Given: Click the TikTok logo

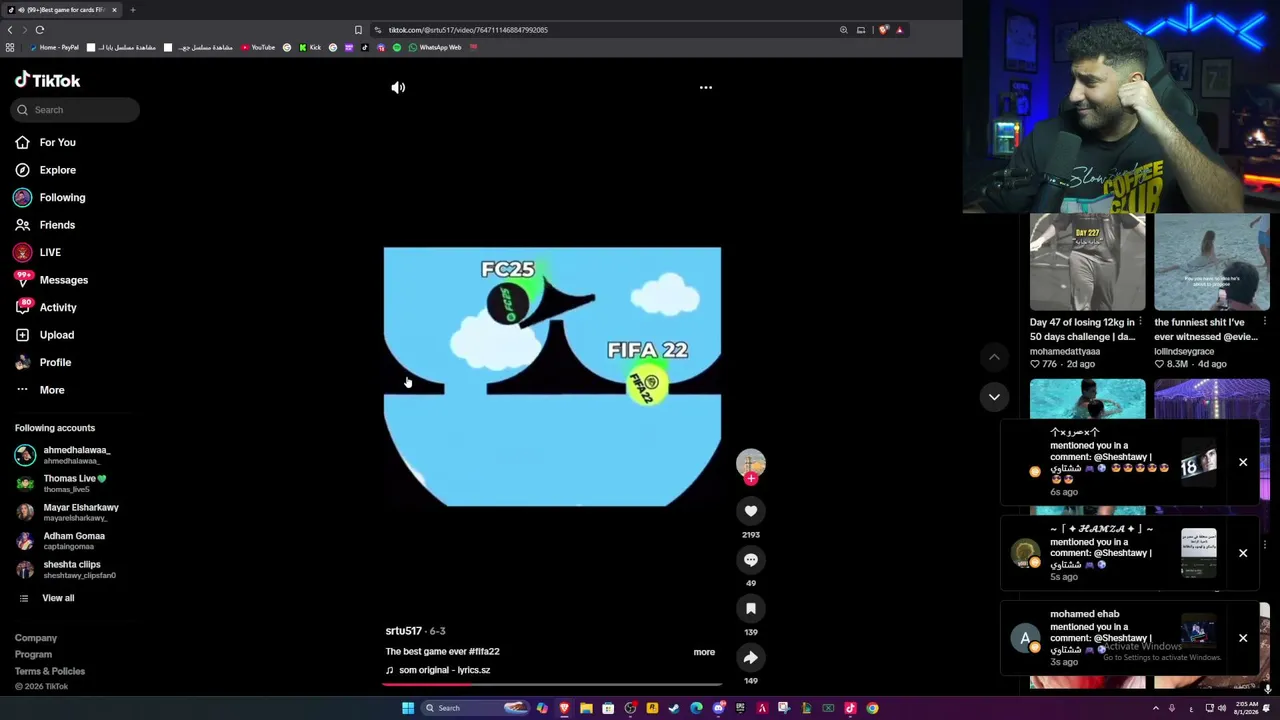Looking at the screenshot, I should tap(48, 80).
